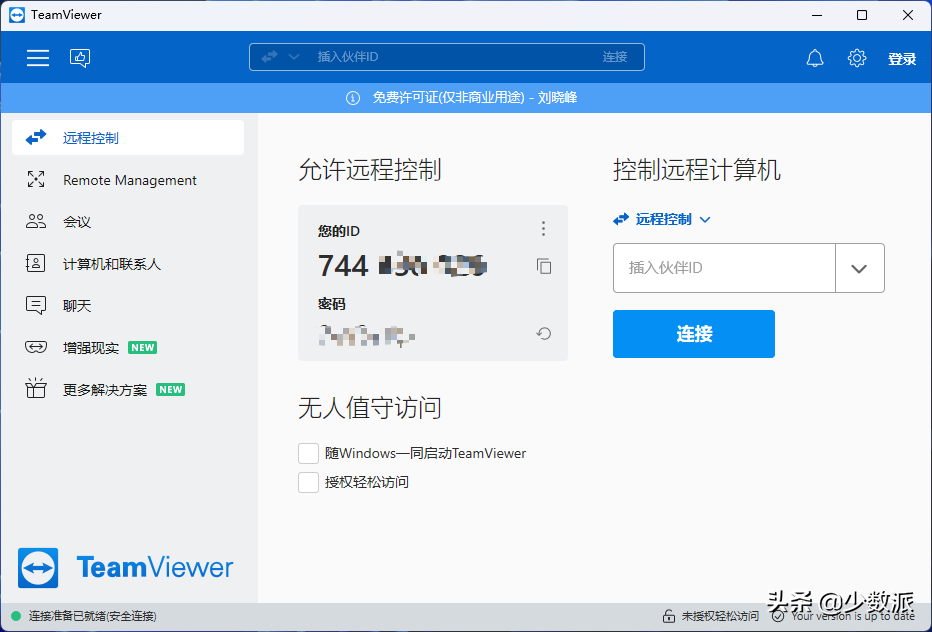Screen dimensions: 932x632
Task: Copy your TeamViewer ID
Action: (544, 267)
